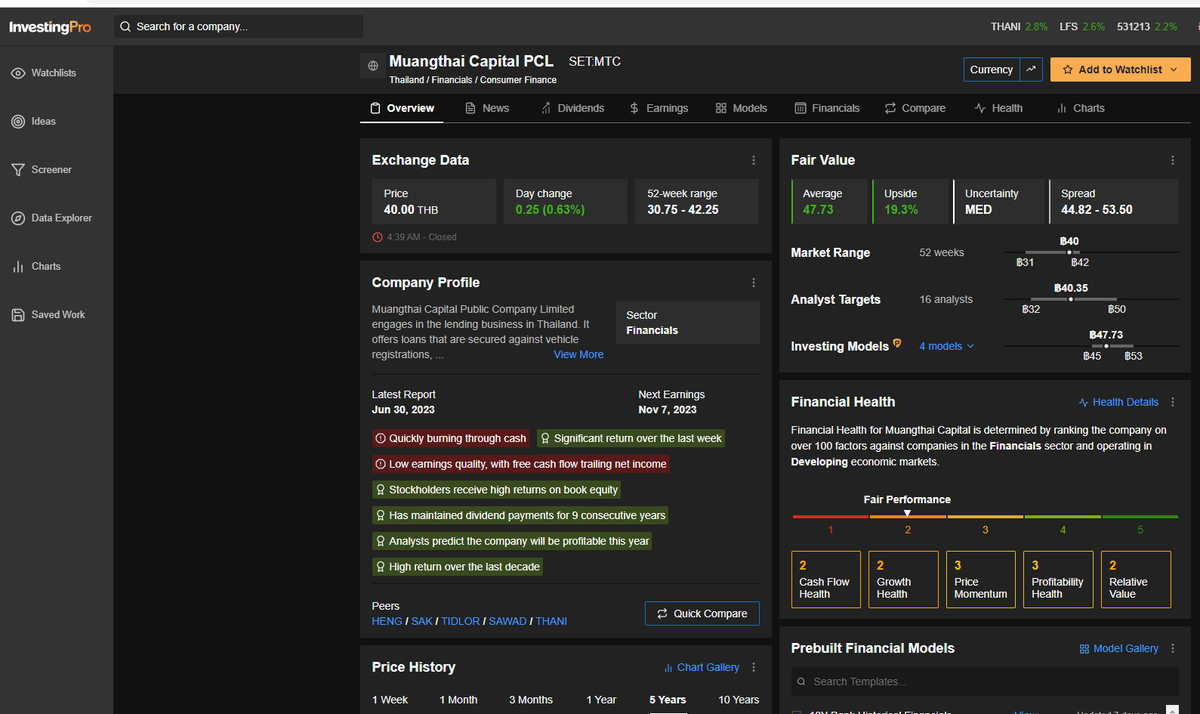Open Exchange Data three-dot menu
Viewport: 1200px width, 714px height.
point(753,160)
